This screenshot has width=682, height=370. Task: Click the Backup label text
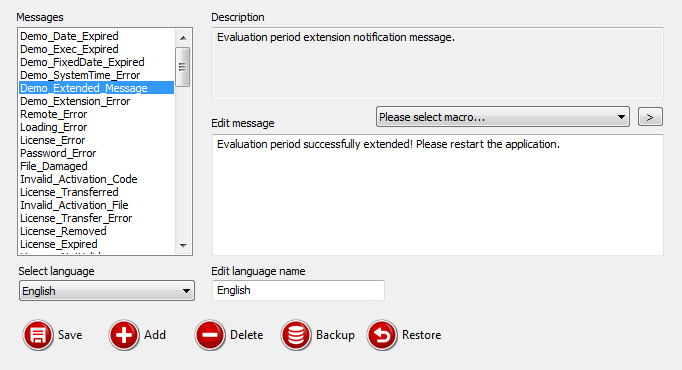335,335
